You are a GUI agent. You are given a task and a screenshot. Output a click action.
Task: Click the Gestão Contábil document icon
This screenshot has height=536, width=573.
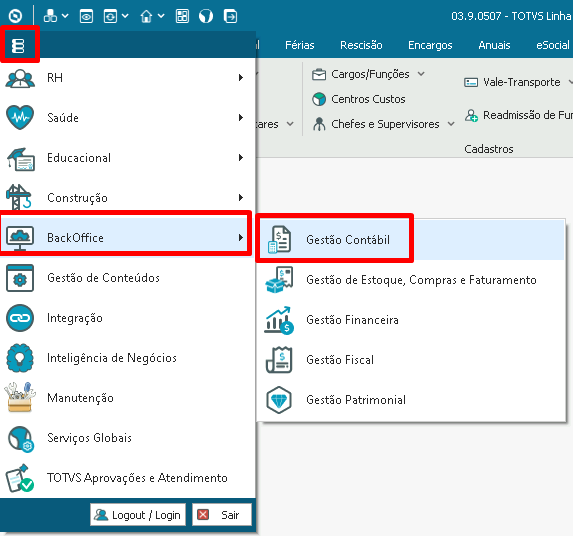click(280, 240)
